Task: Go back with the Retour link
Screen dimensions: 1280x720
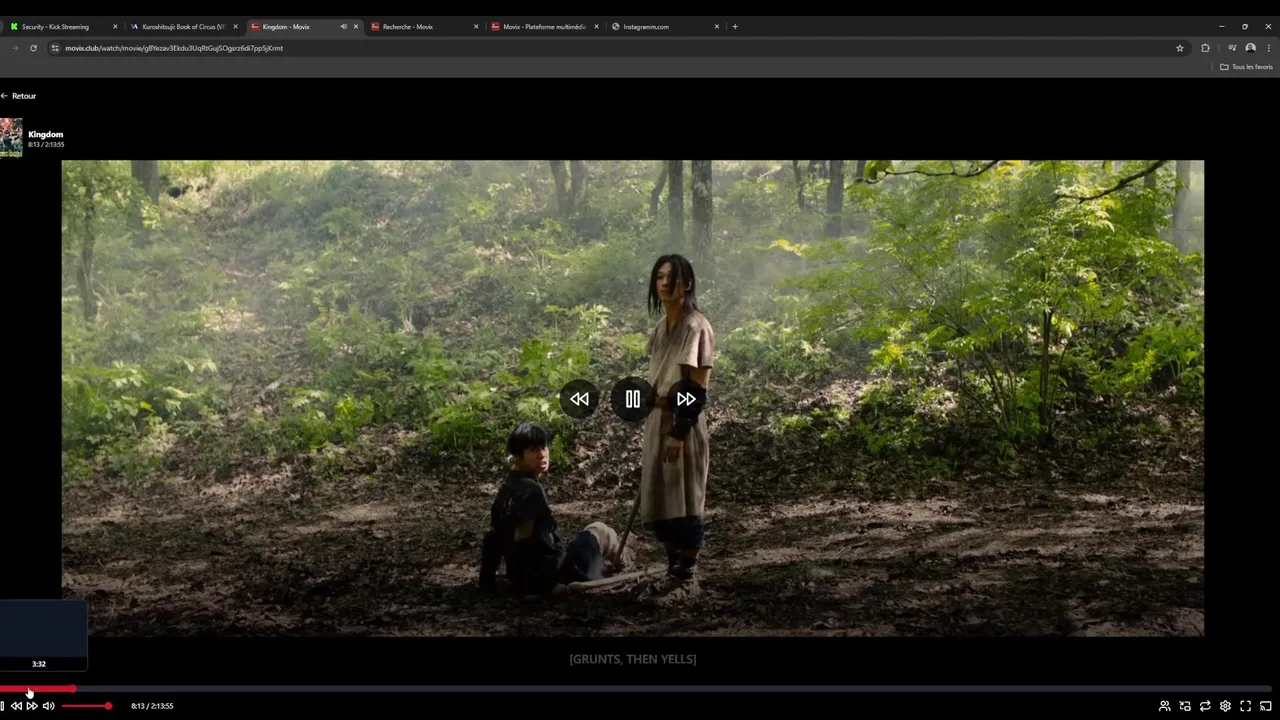Action: pos(18,96)
